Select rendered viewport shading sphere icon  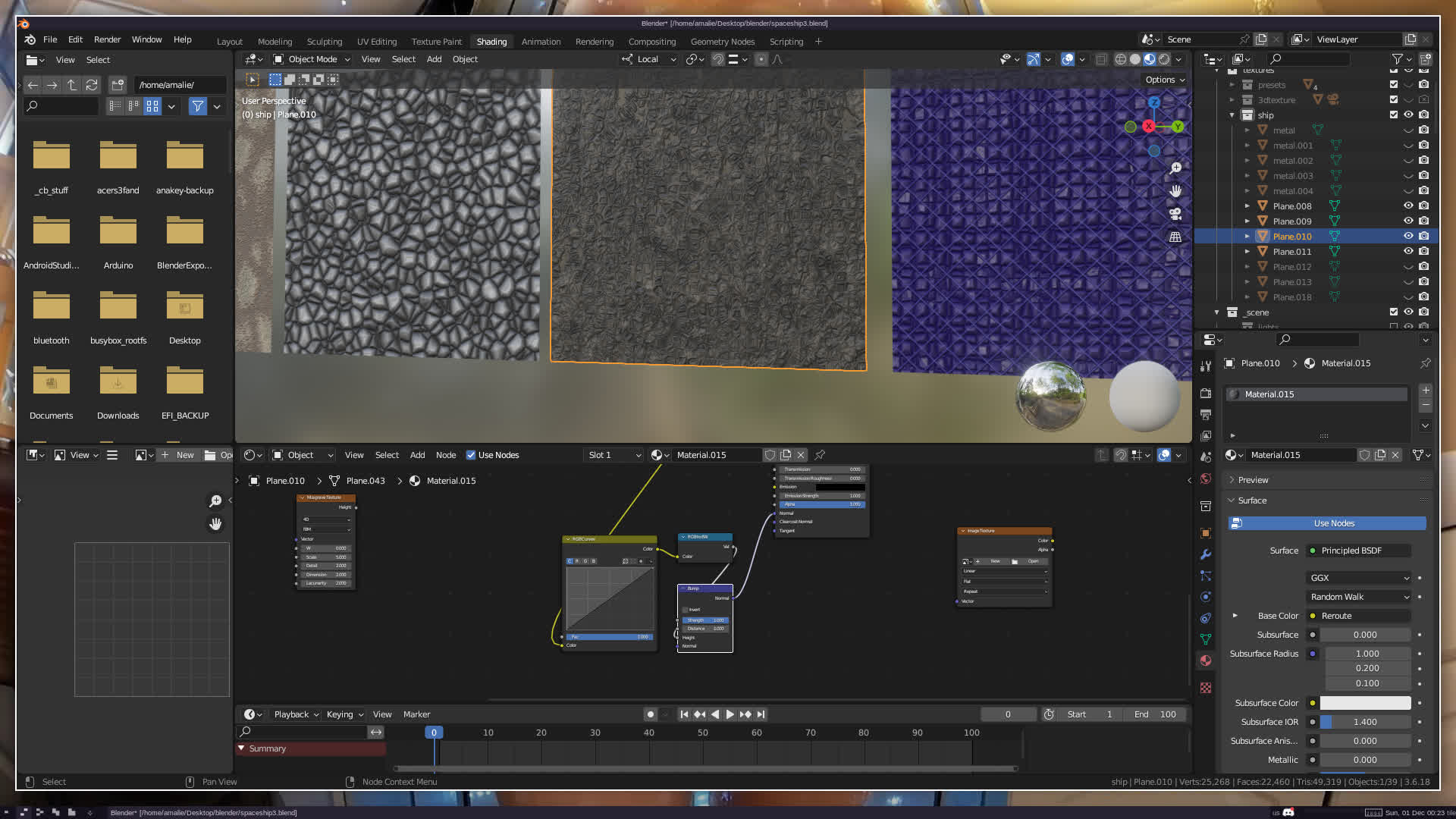1164,59
